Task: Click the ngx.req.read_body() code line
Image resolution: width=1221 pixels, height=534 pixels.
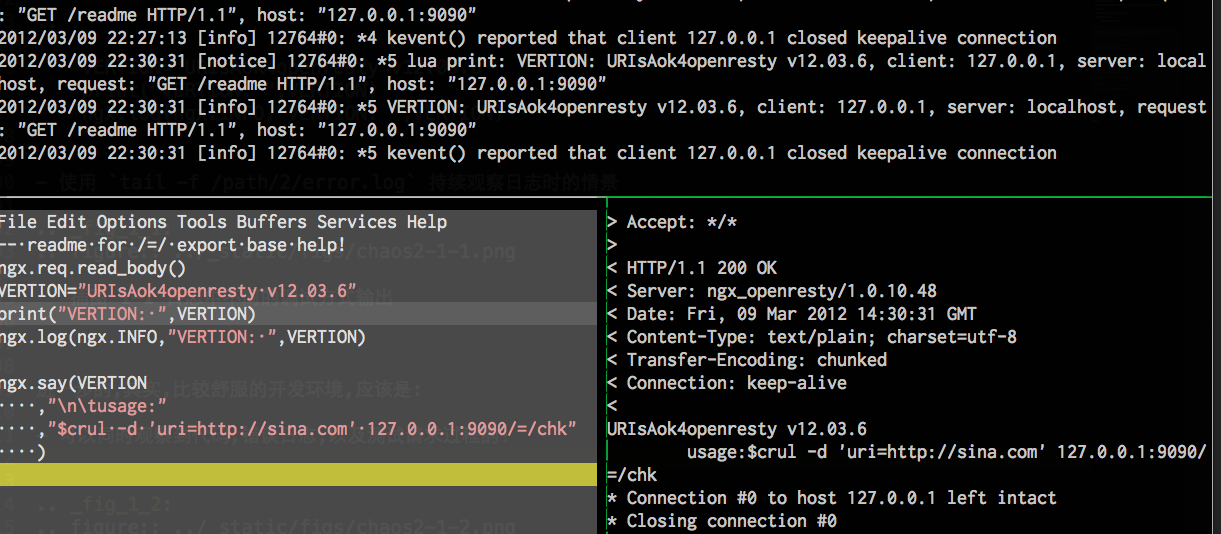Action: 93,268
